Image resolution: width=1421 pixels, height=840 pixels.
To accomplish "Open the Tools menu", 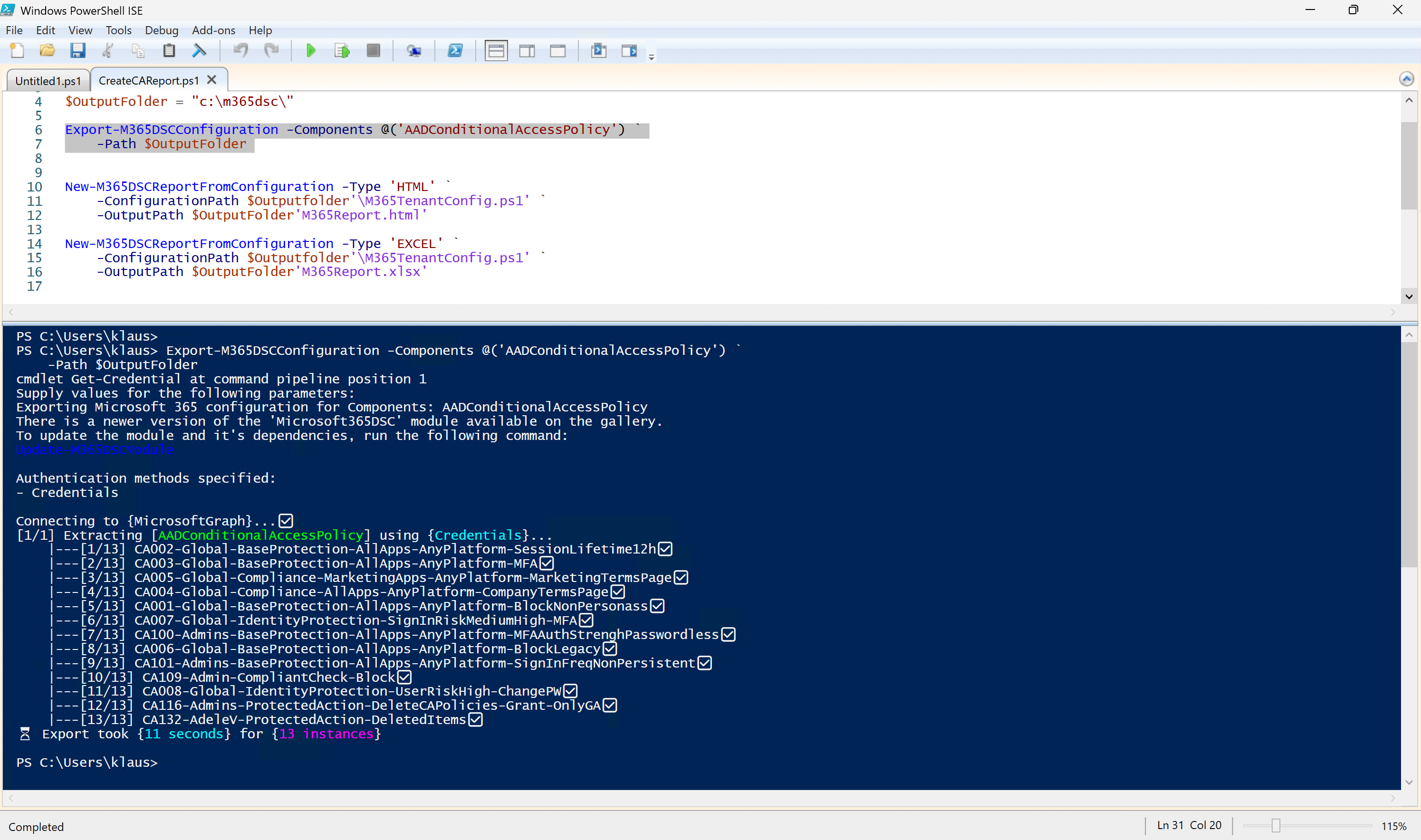I will (118, 30).
